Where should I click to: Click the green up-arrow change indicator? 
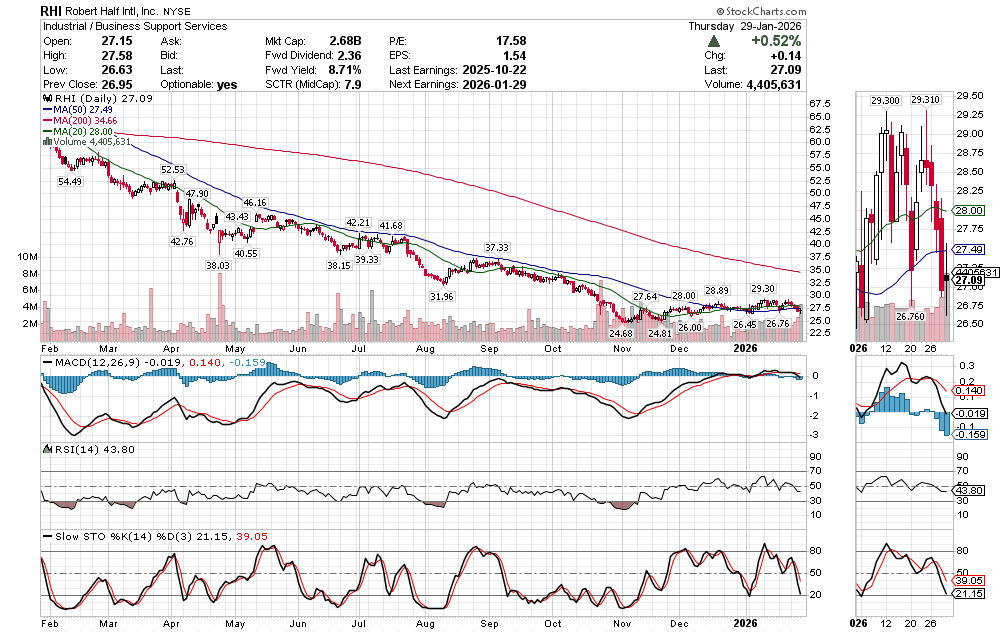(x=712, y=41)
